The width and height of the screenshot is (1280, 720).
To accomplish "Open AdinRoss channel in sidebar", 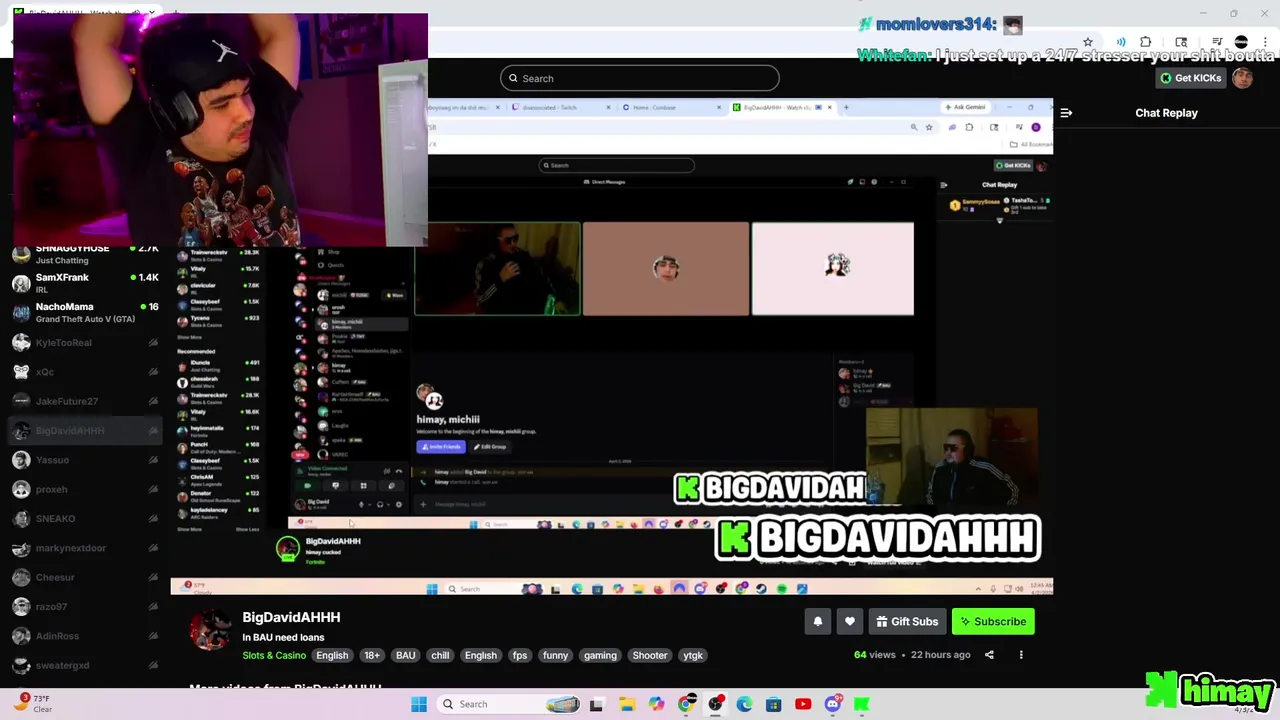I will click(x=86, y=636).
